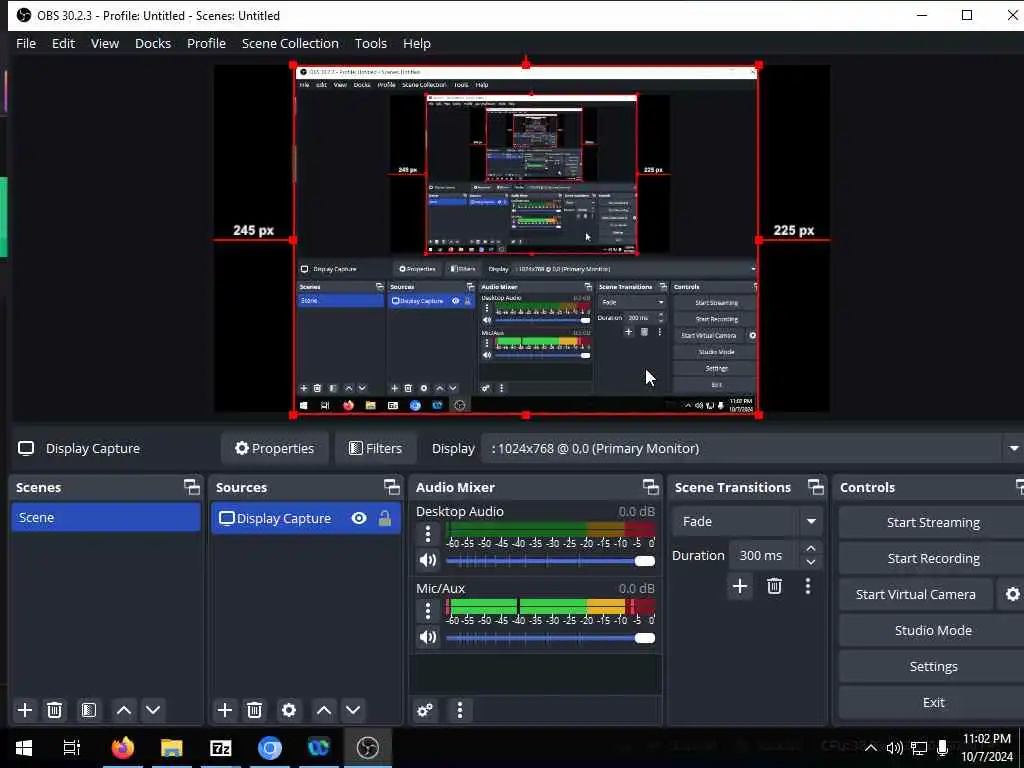
Task: Open Audio Mixer bottom three-dot menu
Action: tap(460, 710)
